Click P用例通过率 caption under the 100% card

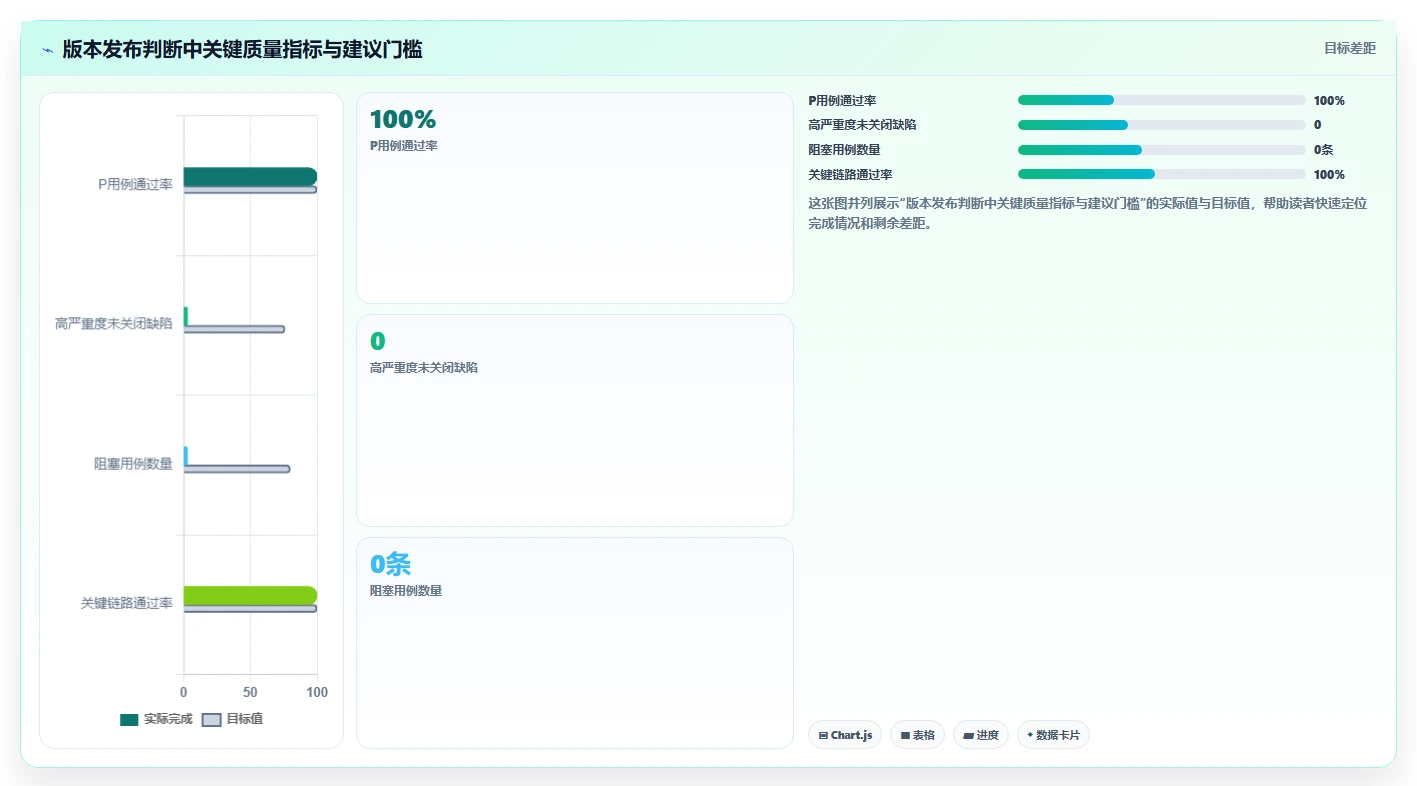click(404, 146)
